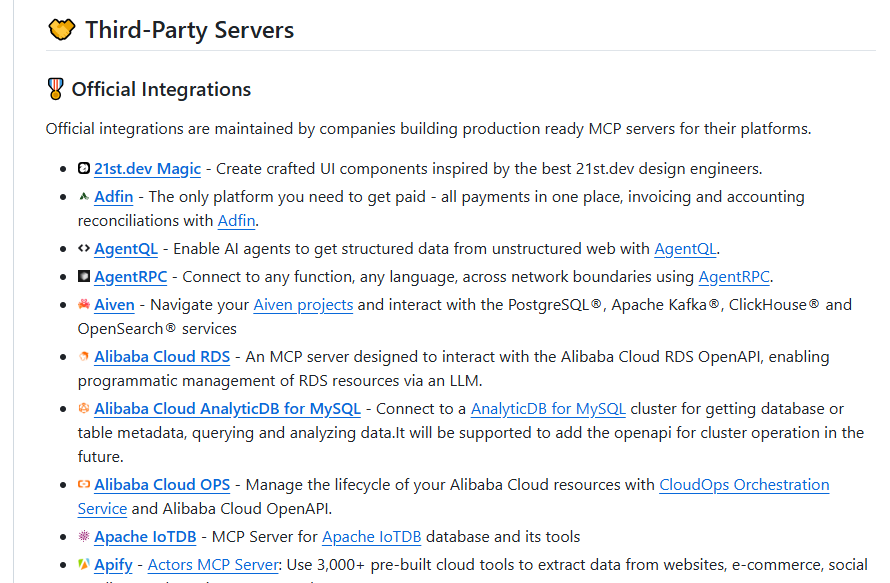Screen dimensions: 890x583
Task: Follow the CloudOps Orchestration Service link
Action: 744,484
